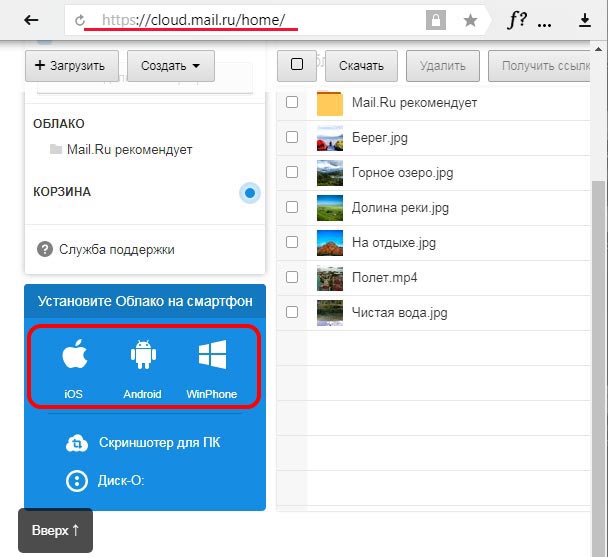Click the file name Долина реки.jpg
Viewport: 608px width, 557px height.
point(400,208)
